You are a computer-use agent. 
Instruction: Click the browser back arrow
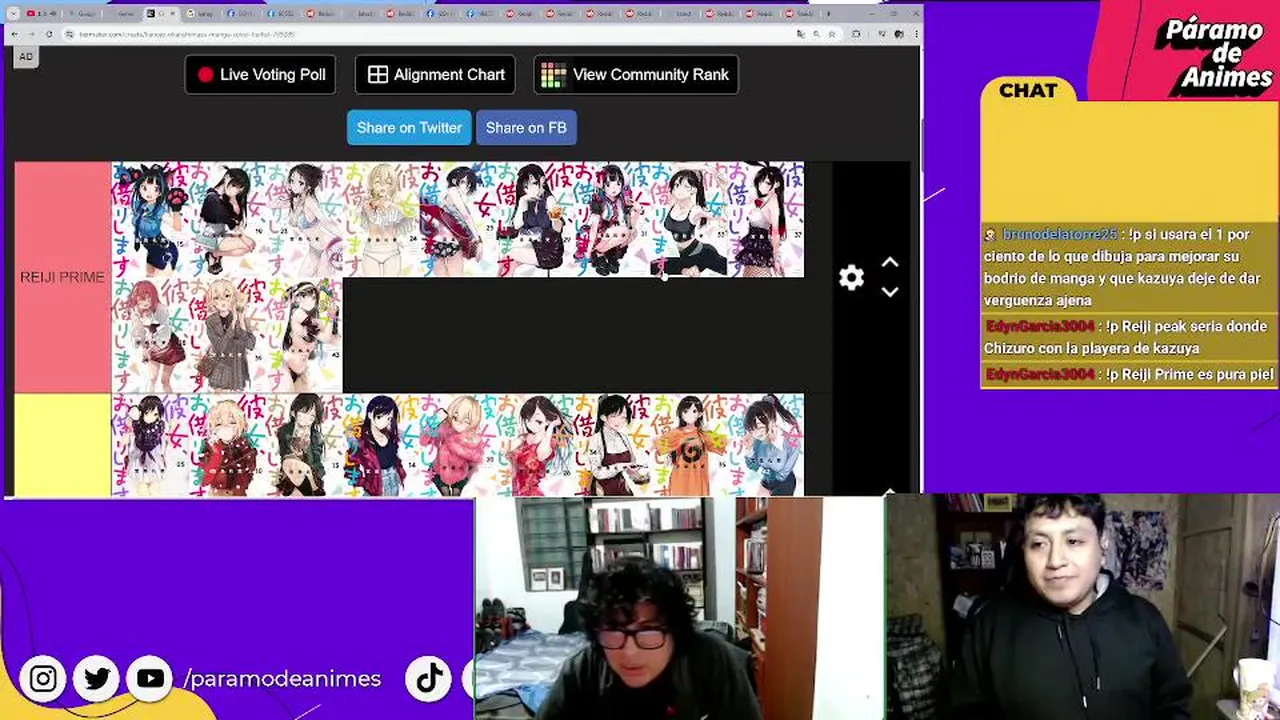point(15,34)
